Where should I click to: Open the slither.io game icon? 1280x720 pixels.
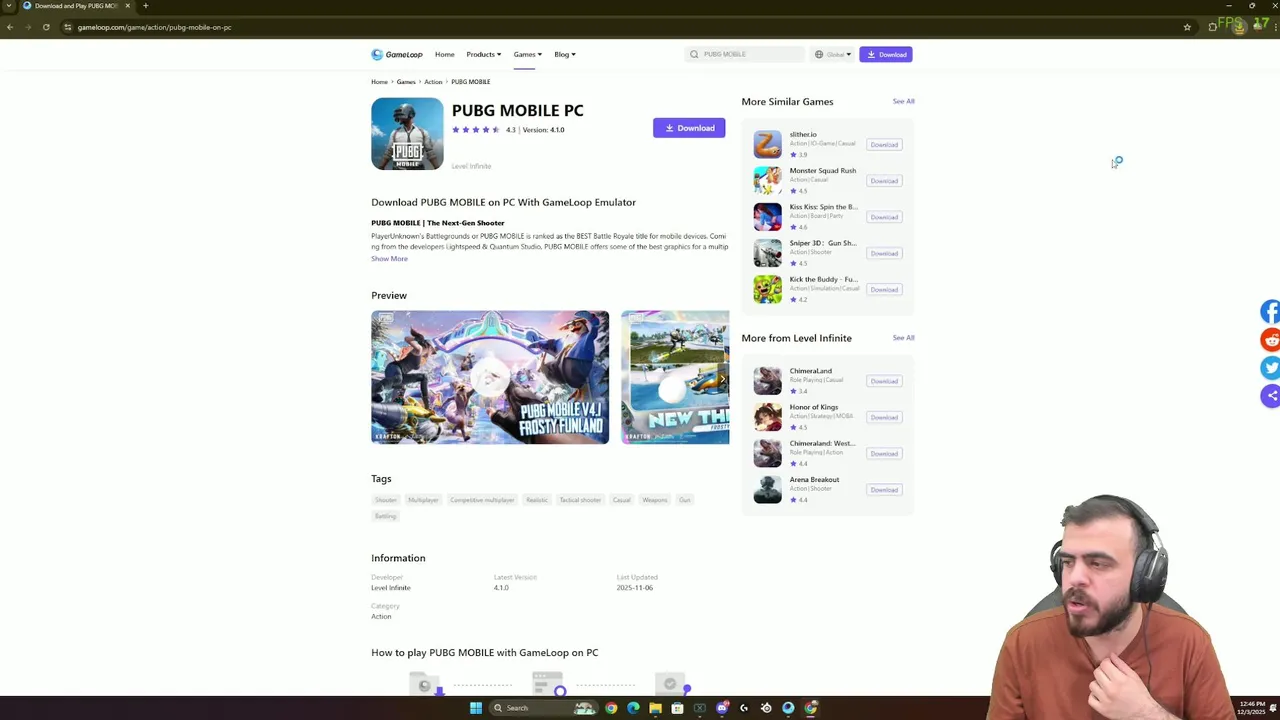pyautogui.click(x=767, y=144)
